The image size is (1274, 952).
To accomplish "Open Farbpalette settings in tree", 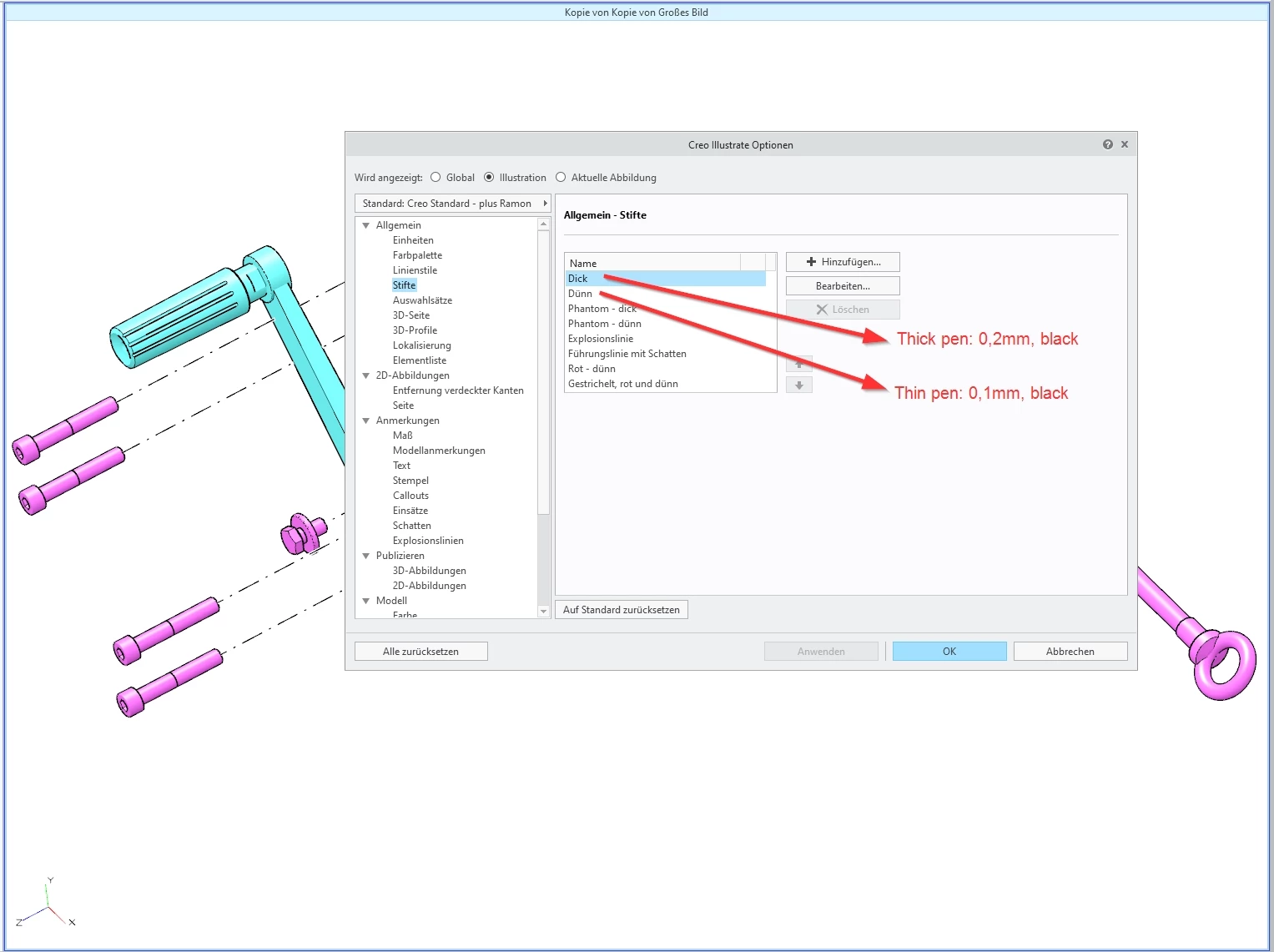I will click(x=417, y=255).
